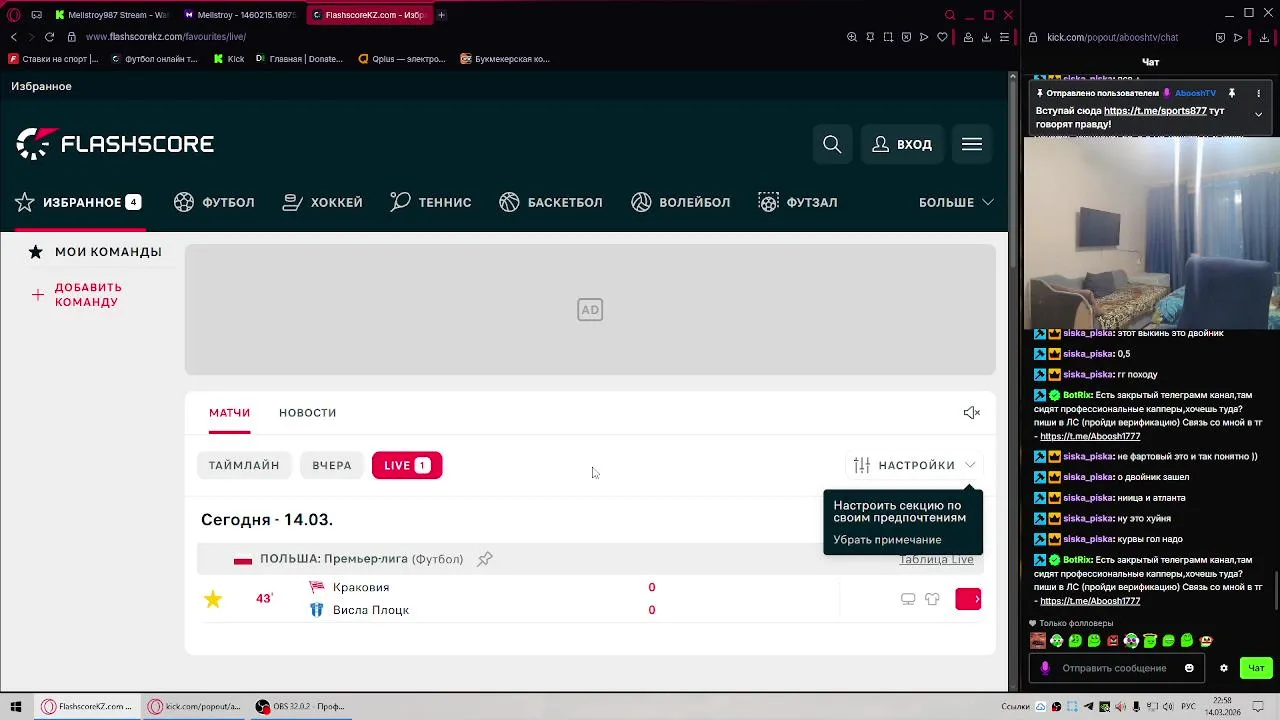Open three-dot menu on pinned chat message
The height and width of the screenshot is (720, 1280).
[x=1259, y=93]
